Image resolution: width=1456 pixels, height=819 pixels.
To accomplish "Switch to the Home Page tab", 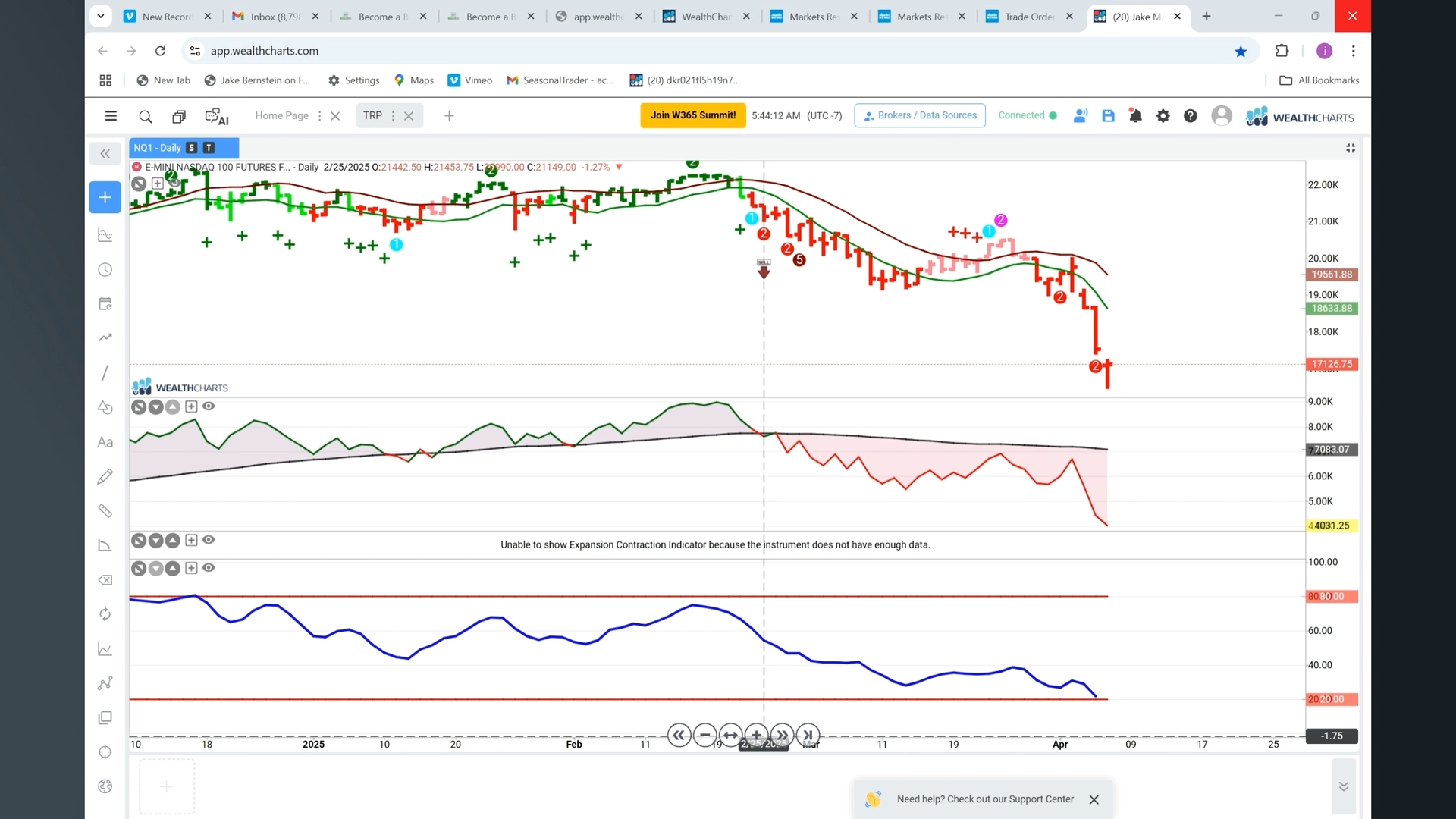I will [x=281, y=116].
